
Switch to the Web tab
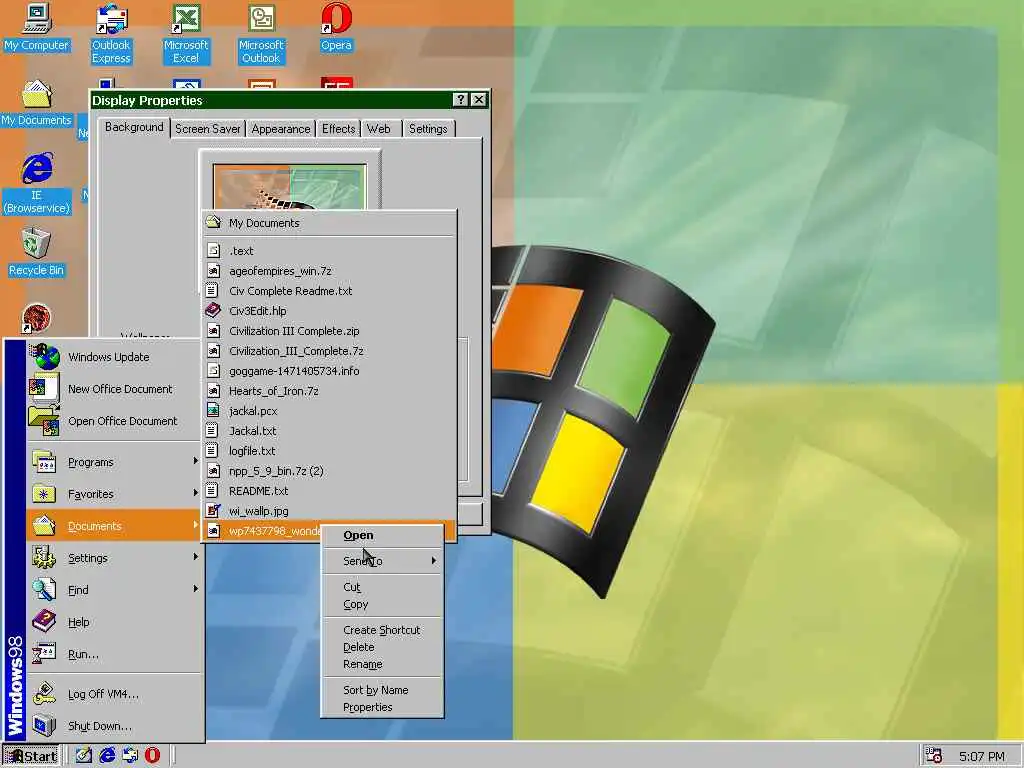pos(379,129)
